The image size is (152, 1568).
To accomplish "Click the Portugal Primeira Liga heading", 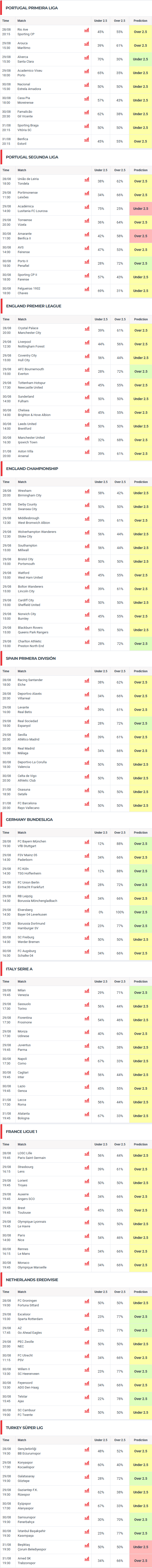I will [32, 8].
